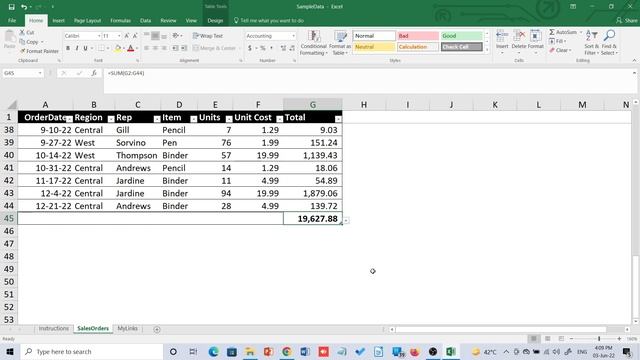Click the Format as Table button

point(340,42)
